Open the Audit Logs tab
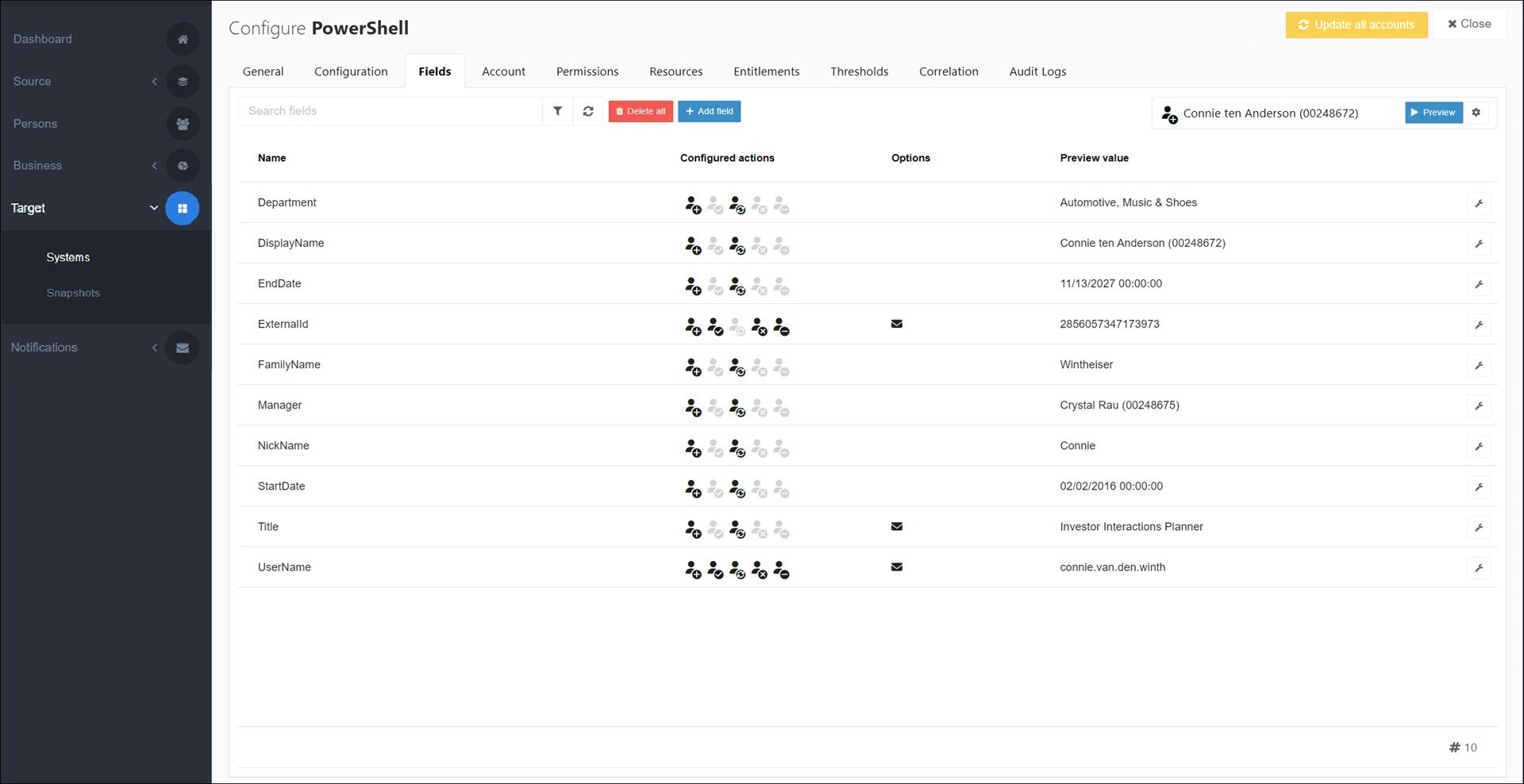Image resolution: width=1524 pixels, height=784 pixels. 1037,71
